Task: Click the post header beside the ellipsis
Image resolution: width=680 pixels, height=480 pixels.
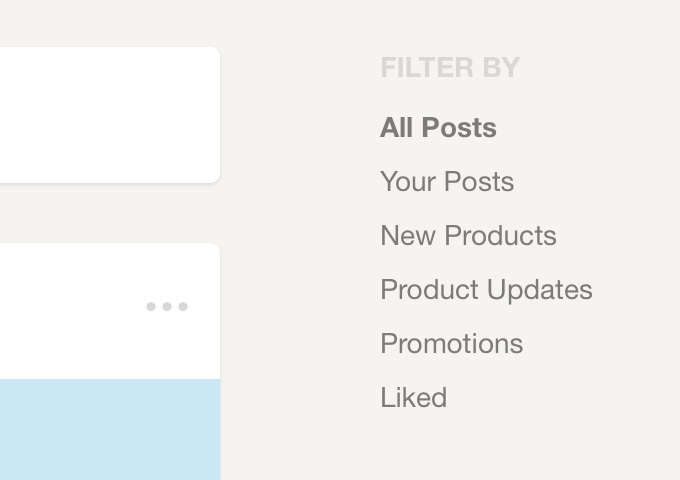Action: tap(69, 311)
